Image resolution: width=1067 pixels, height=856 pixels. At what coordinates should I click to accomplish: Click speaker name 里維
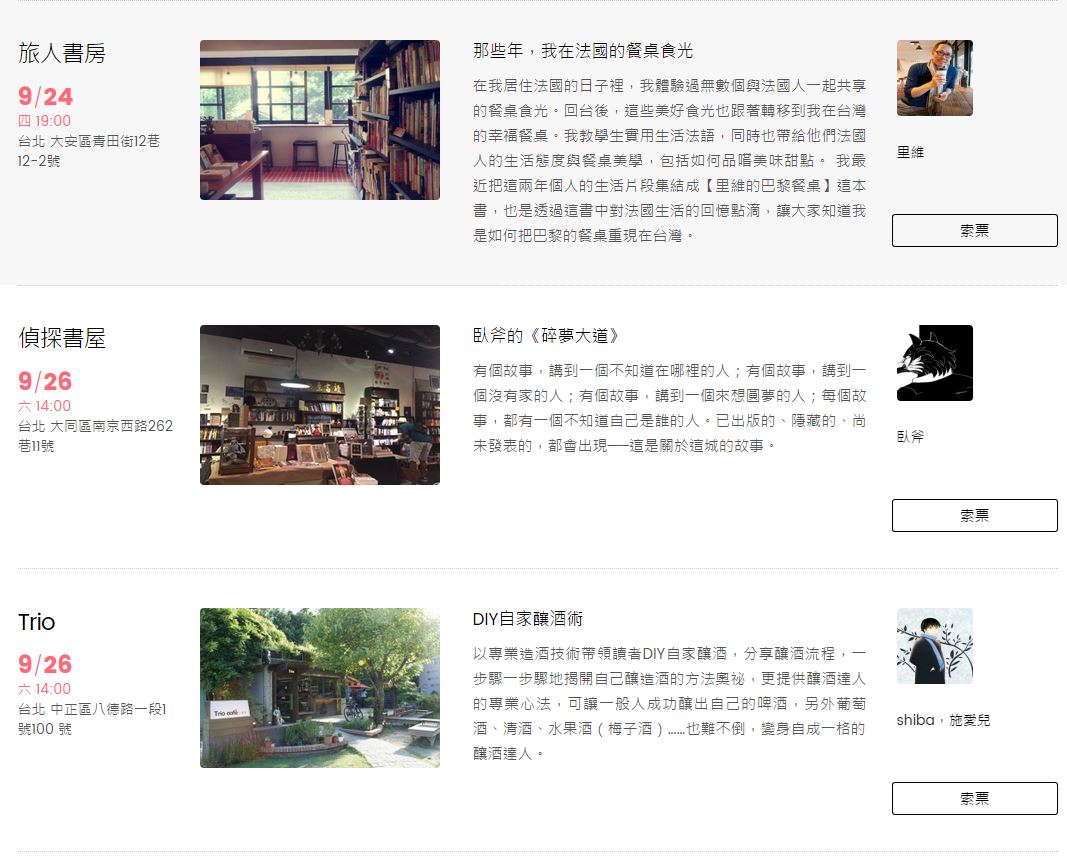click(x=910, y=152)
